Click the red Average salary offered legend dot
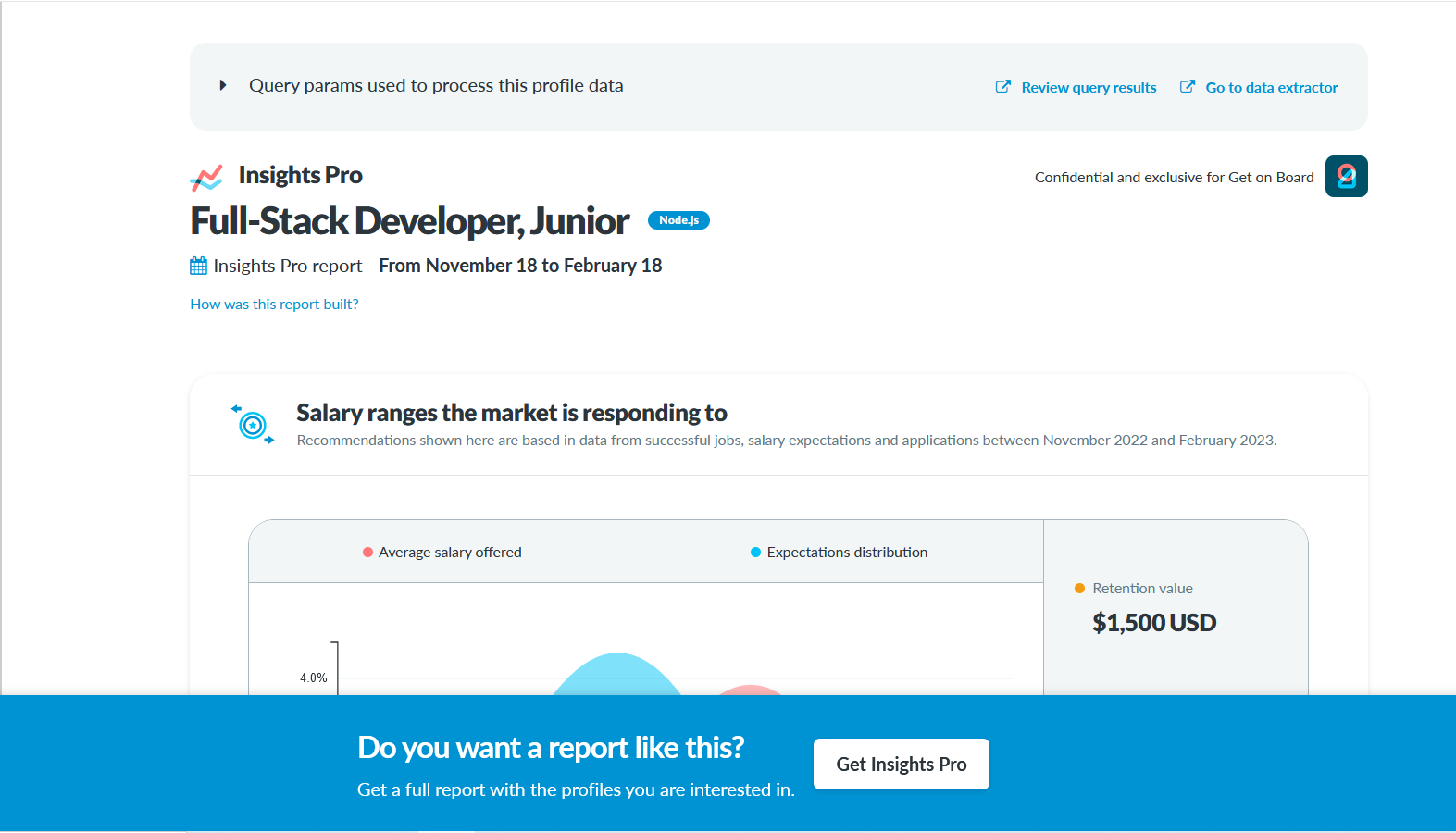The height and width of the screenshot is (833, 1456). pos(368,552)
